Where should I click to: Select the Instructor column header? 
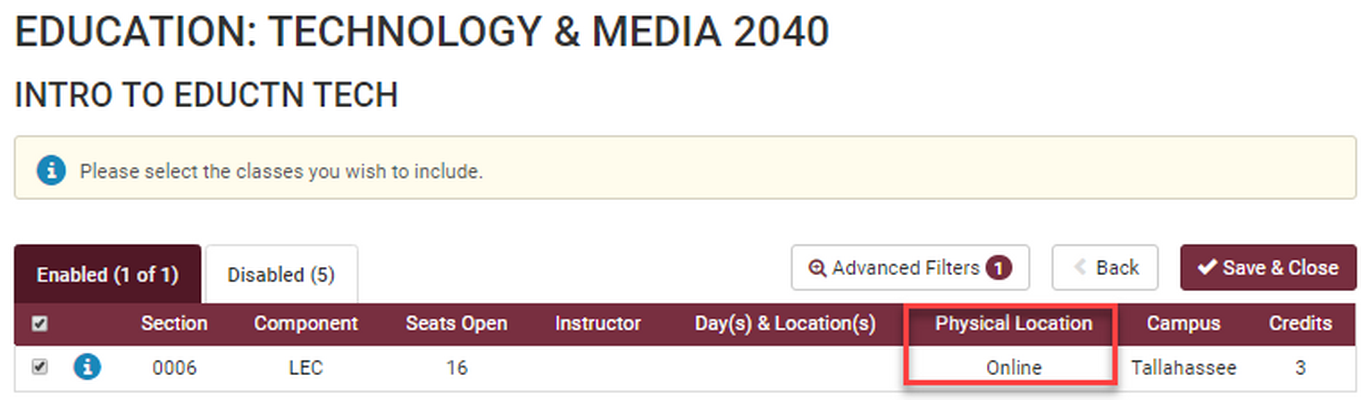598,324
